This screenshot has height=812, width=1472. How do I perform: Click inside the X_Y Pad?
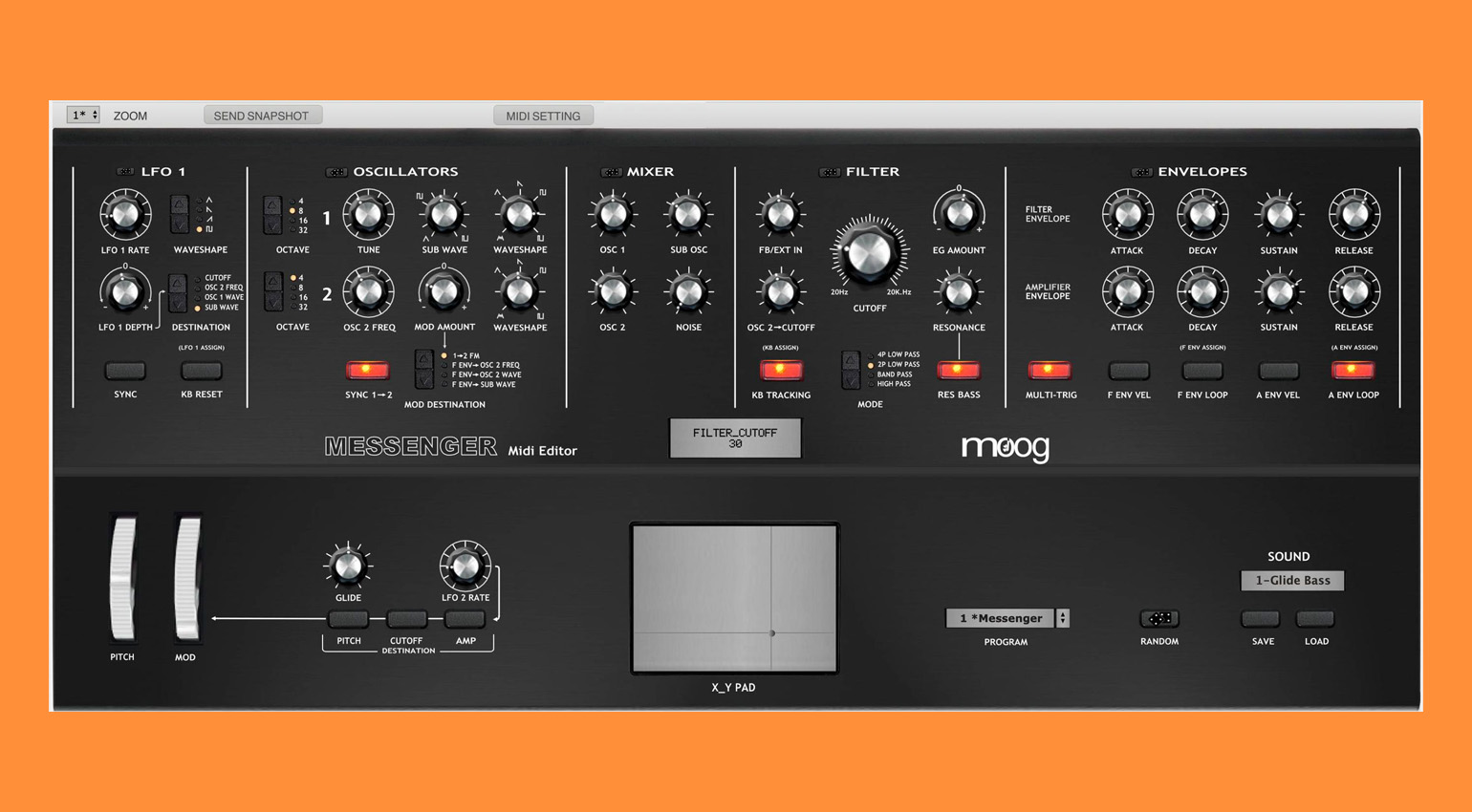(734, 598)
